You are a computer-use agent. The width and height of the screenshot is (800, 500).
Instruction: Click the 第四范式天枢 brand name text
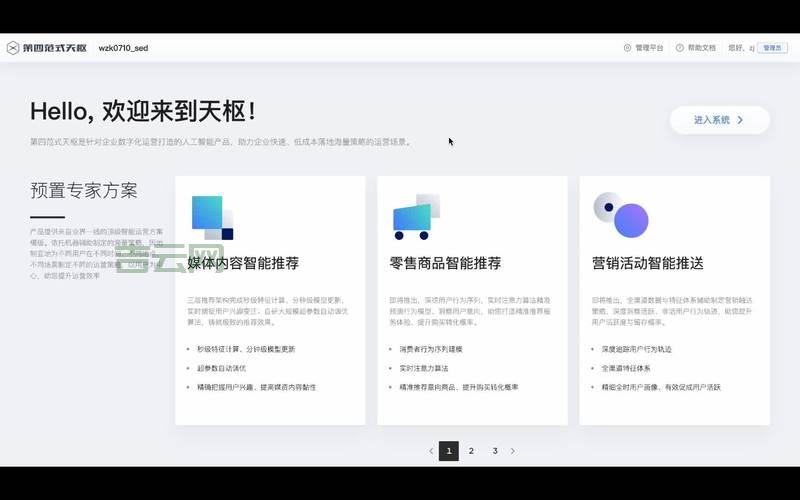pos(55,48)
